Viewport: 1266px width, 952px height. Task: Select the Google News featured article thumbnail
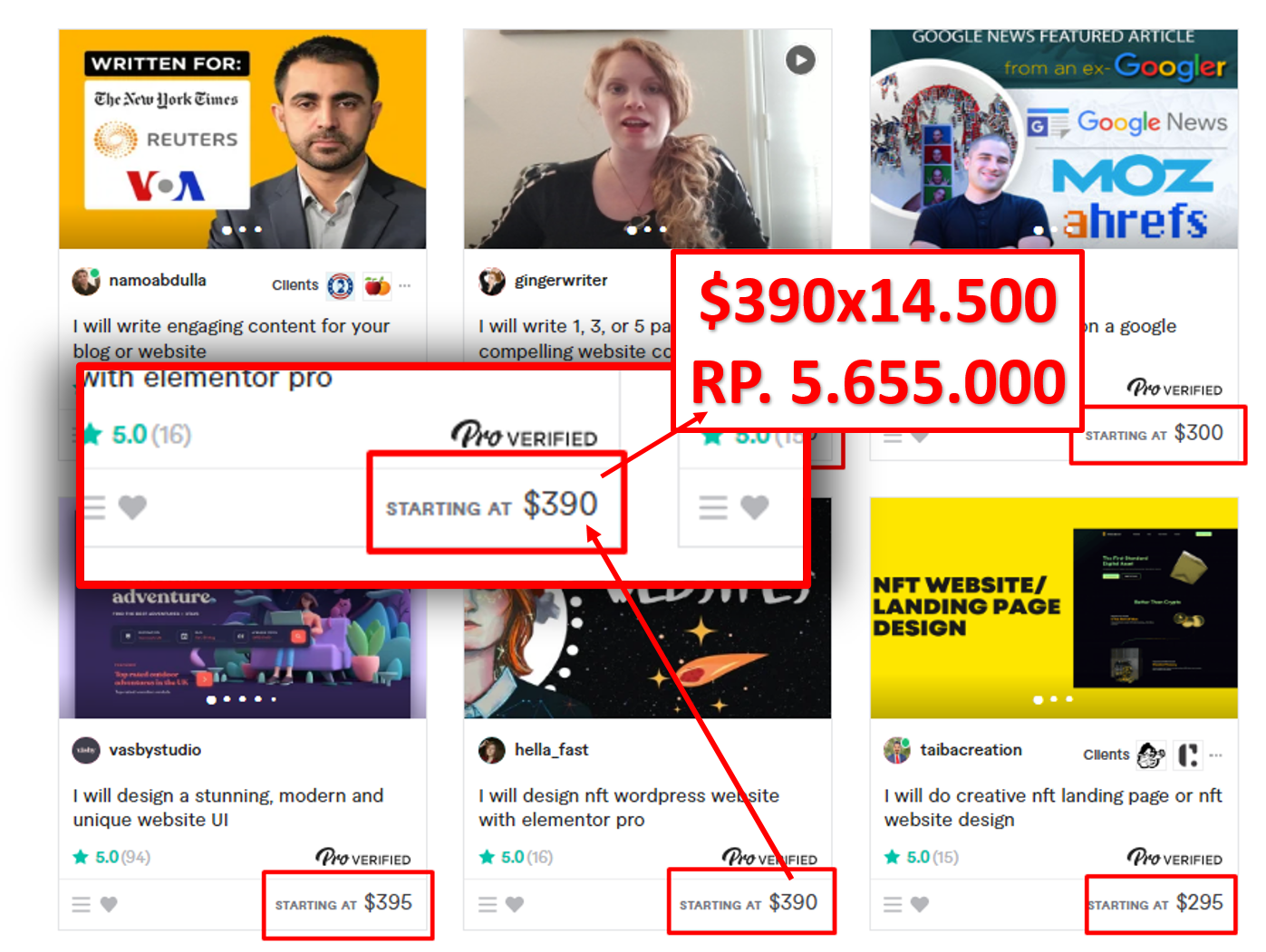coord(1054,139)
